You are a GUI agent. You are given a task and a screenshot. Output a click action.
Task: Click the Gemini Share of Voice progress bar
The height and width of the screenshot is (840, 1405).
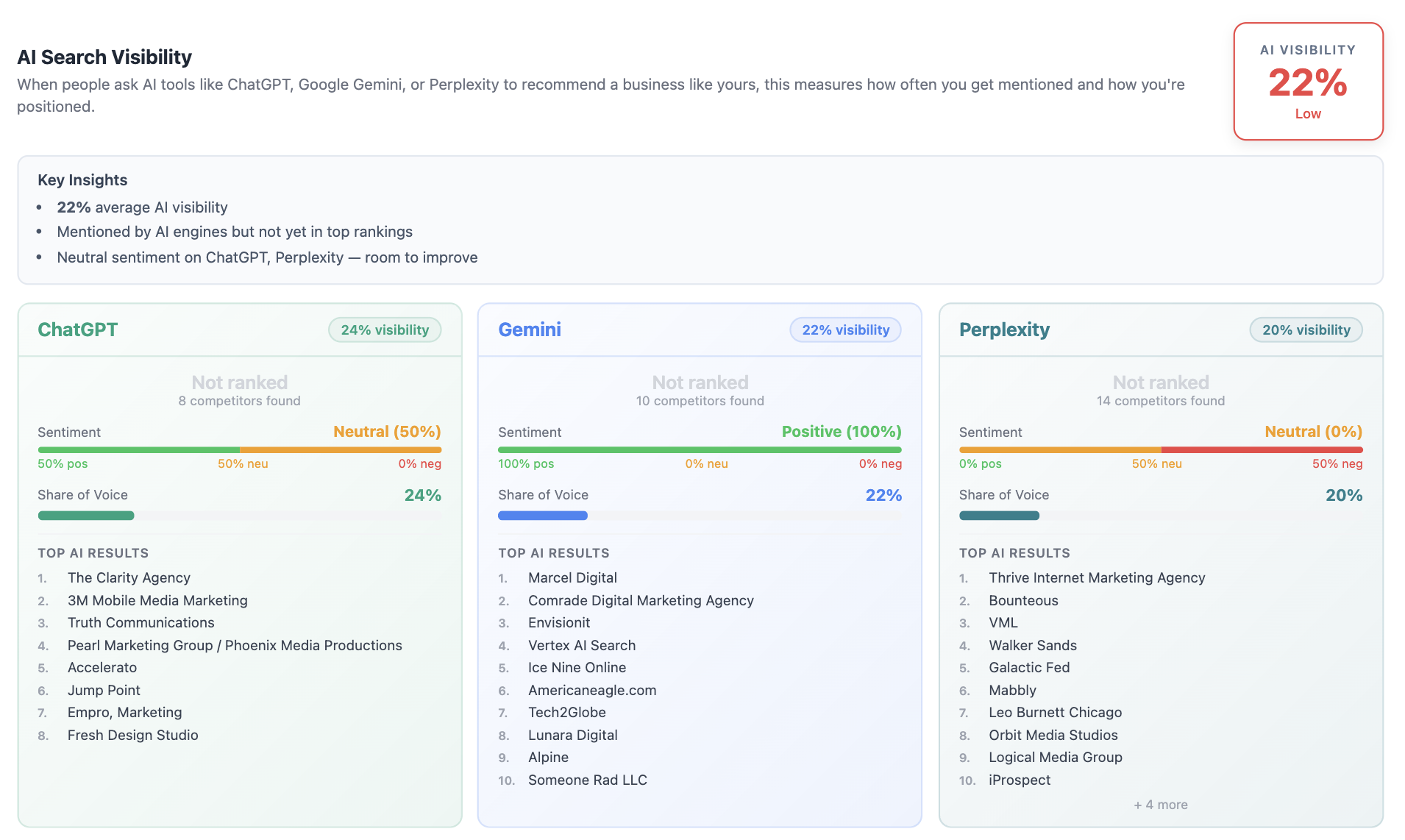[x=700, y=516]
